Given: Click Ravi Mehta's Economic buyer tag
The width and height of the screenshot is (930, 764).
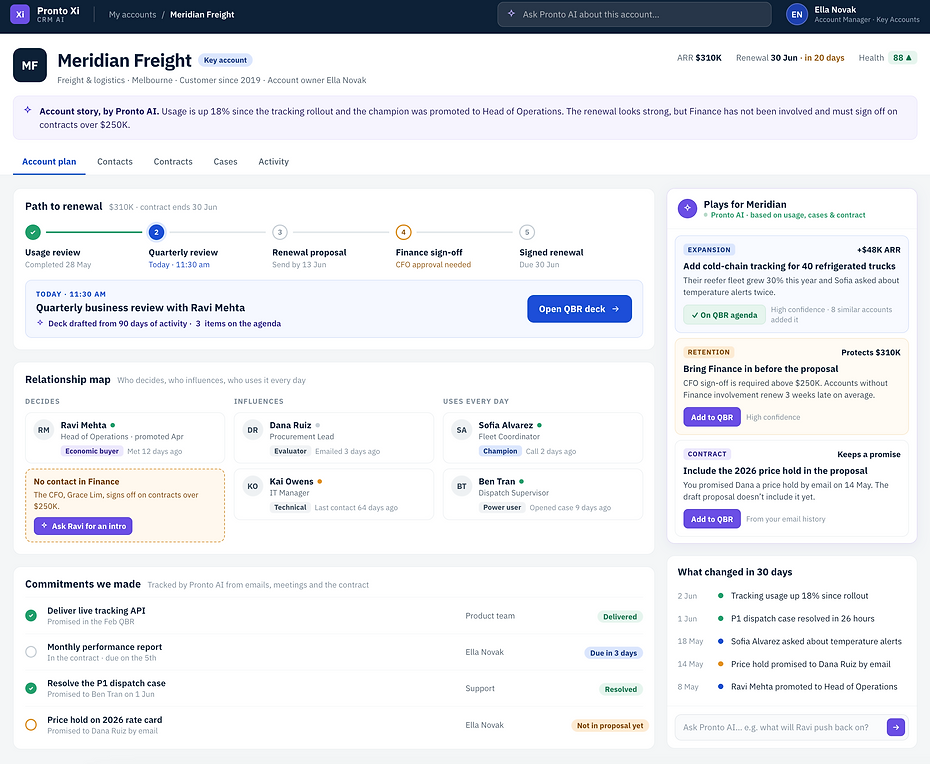Looking at the screenshot, I should point(92,451).
